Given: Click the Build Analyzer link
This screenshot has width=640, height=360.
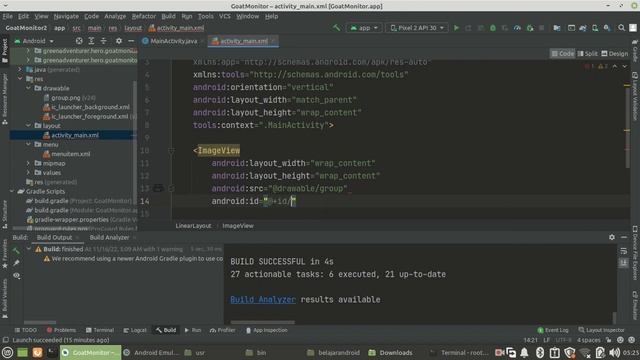Looking at the screenshot, I should pyautogui.click(x=263, y=299).
